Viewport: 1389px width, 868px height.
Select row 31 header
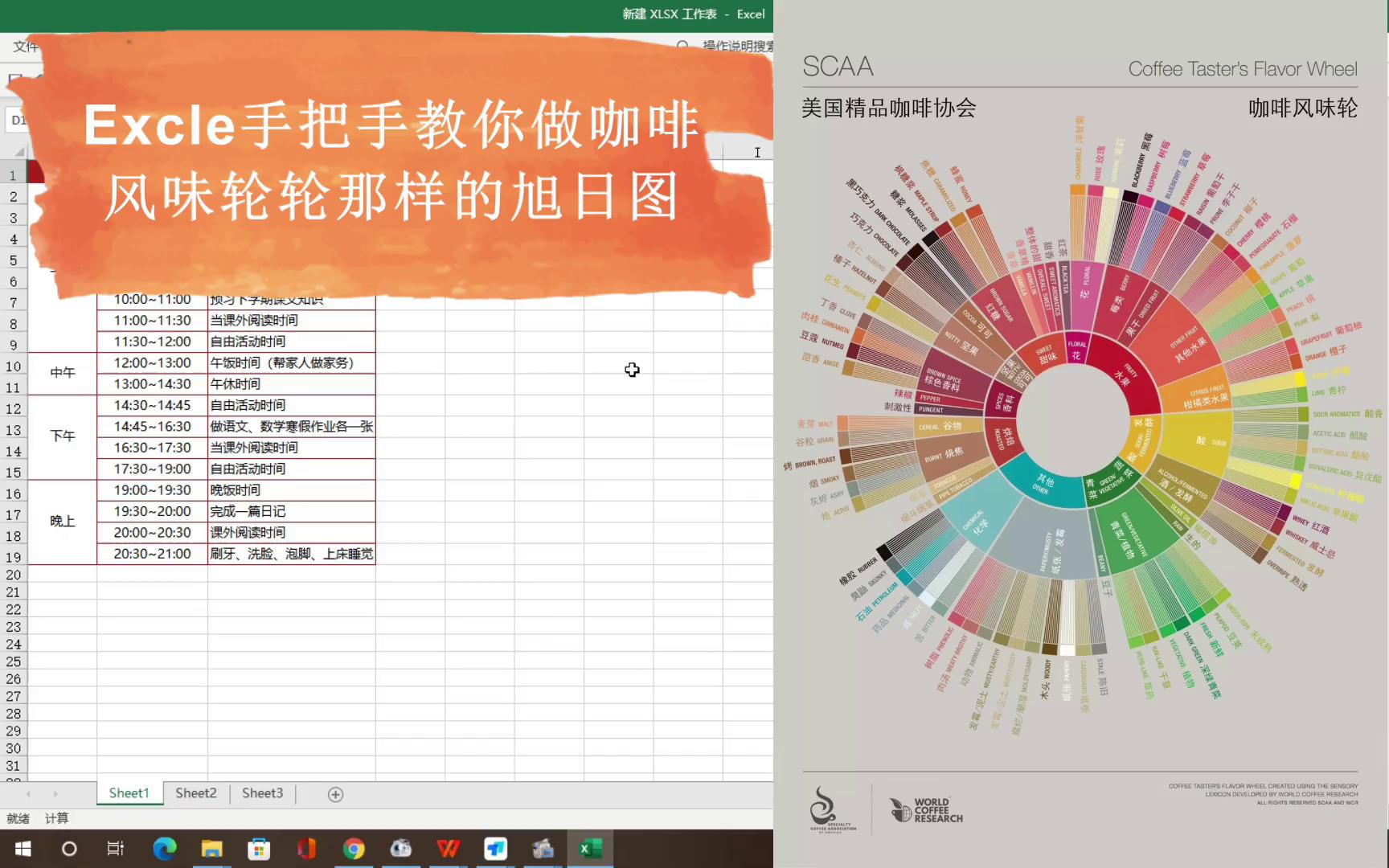(14, 766)
